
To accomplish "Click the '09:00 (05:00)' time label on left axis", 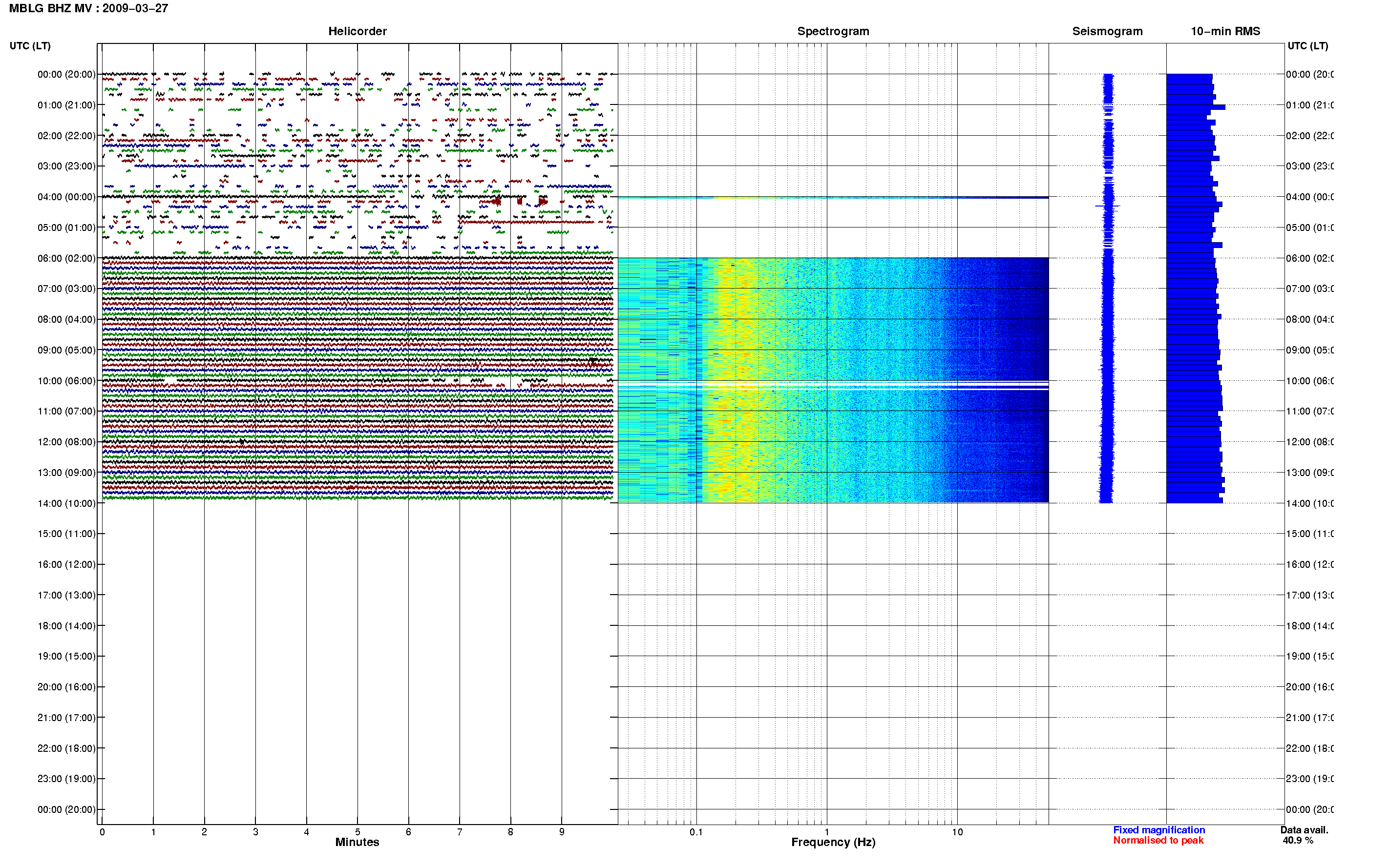I will 66,350.
